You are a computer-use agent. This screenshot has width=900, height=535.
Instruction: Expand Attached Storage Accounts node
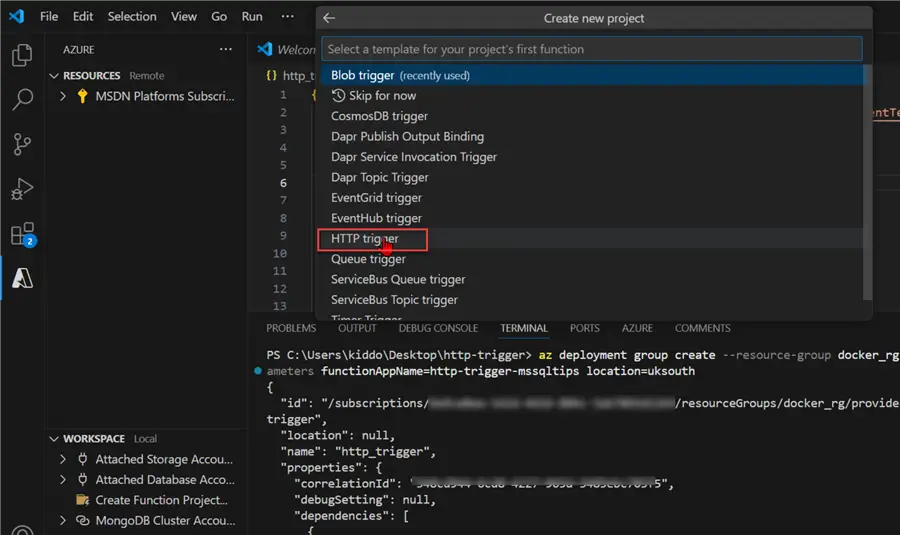pyautogui.click(x=64, y=459)
